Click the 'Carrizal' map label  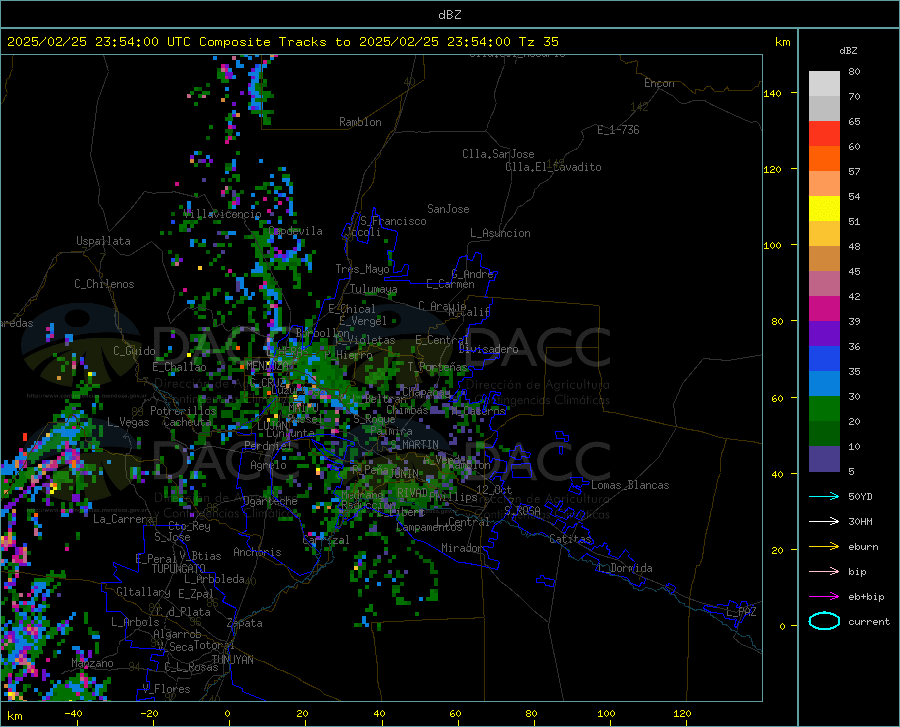tap(326, 540)
